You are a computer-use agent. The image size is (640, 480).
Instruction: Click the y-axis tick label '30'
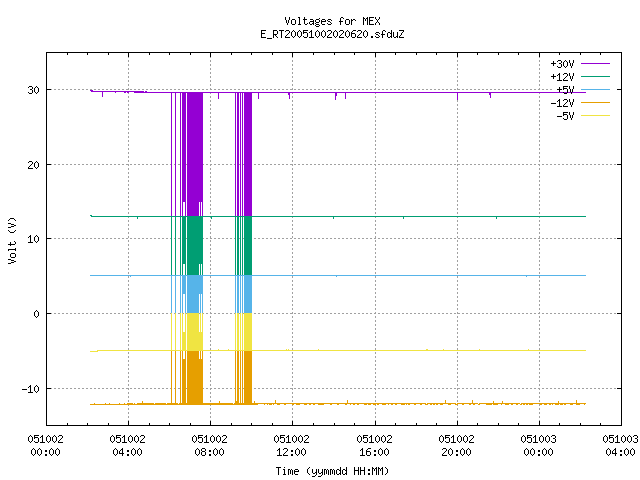point(33,90)
